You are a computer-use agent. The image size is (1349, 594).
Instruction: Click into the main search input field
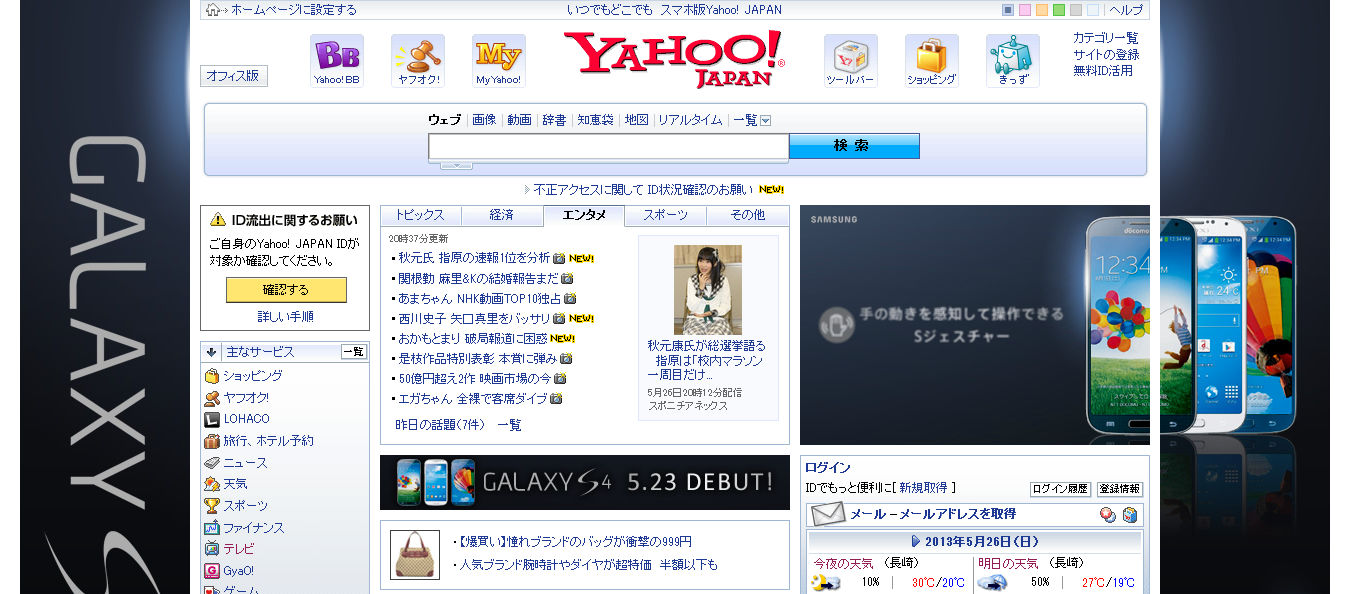pos(609,147)
